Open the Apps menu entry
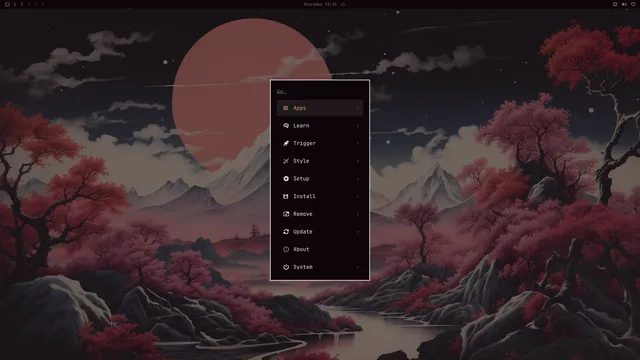 pyautogui.click(x=320, y=108)
